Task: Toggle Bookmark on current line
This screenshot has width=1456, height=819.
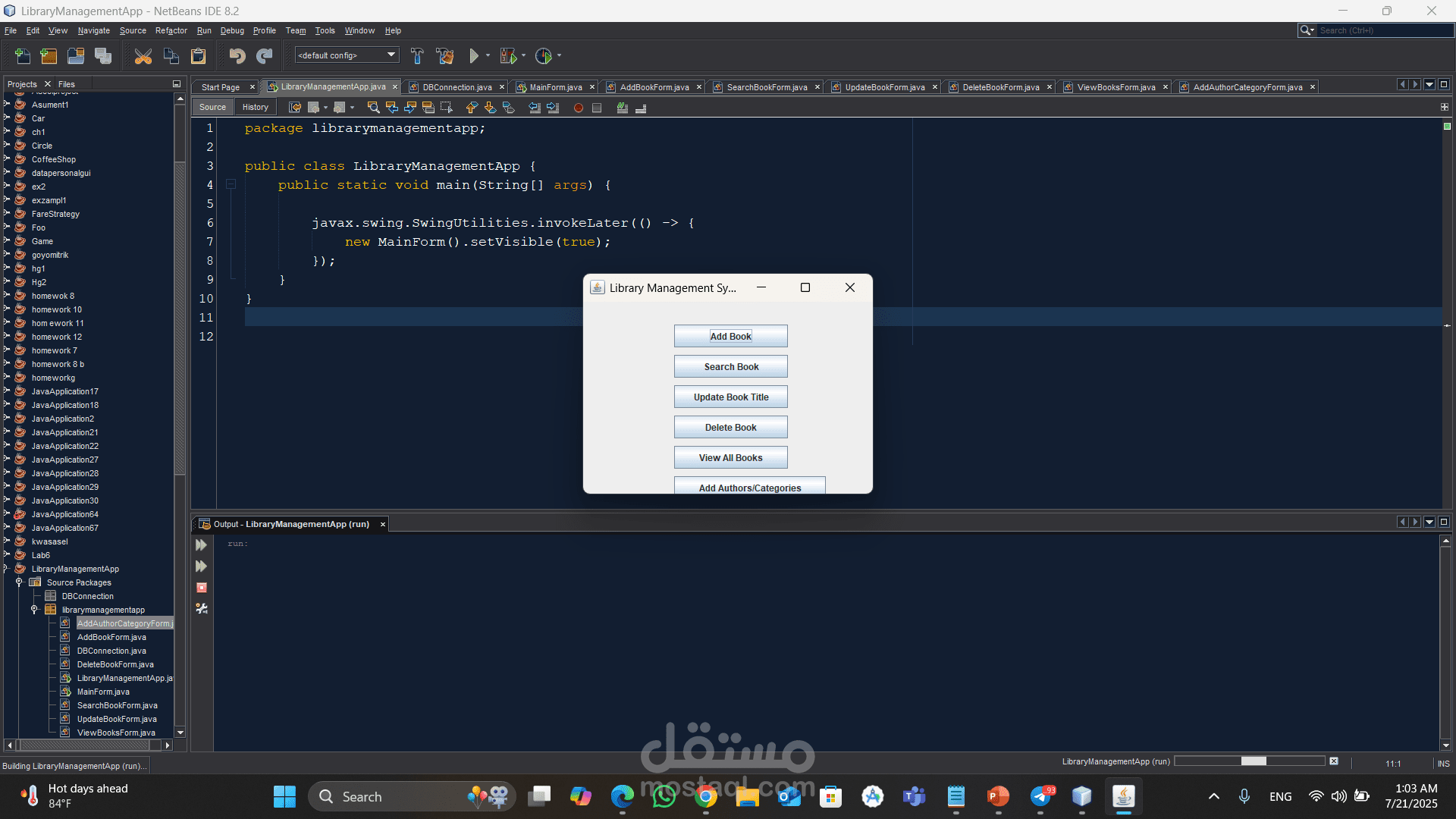Action: (509, 108)
